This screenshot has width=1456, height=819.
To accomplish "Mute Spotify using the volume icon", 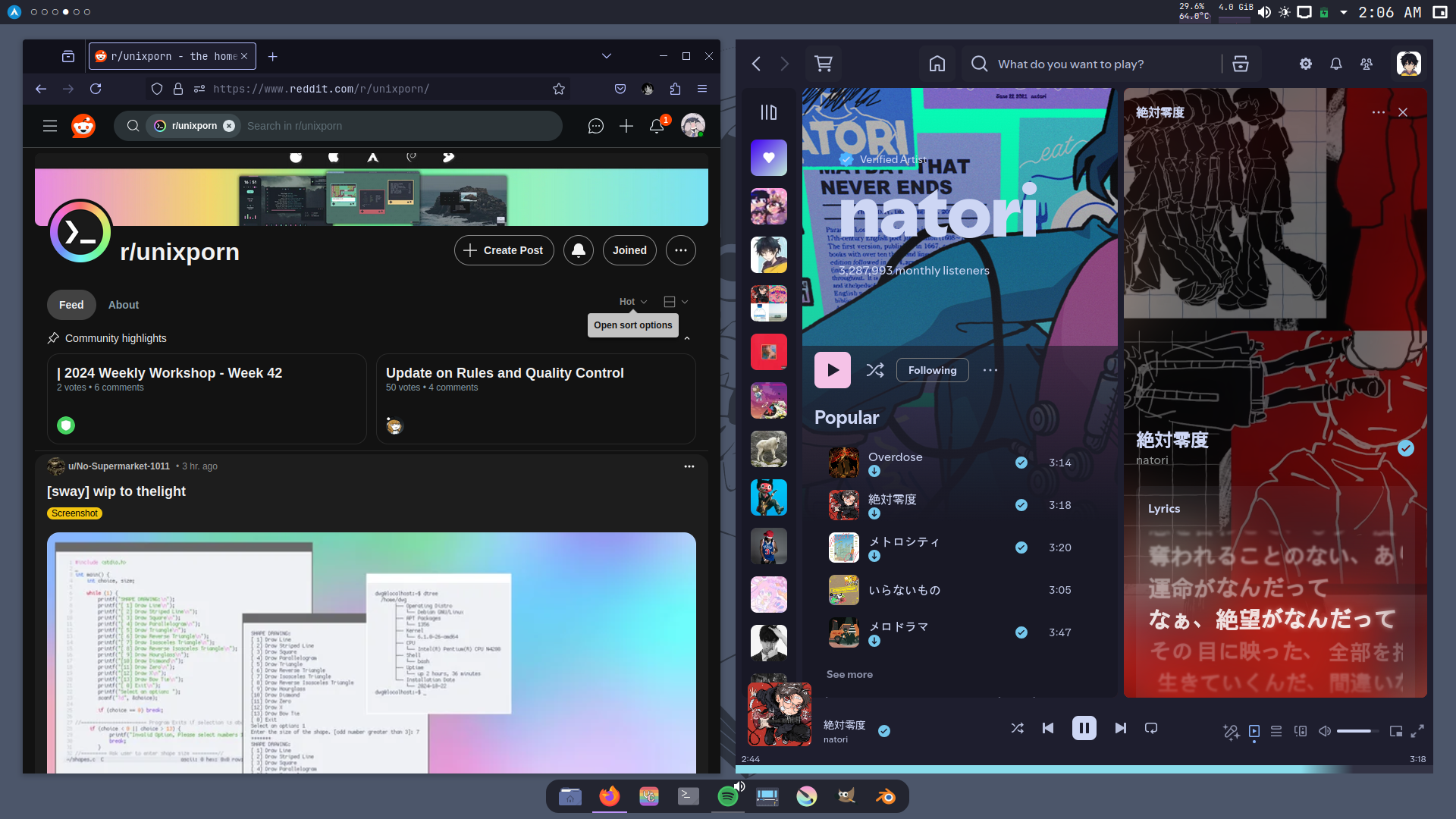I will pos(1325,731).
